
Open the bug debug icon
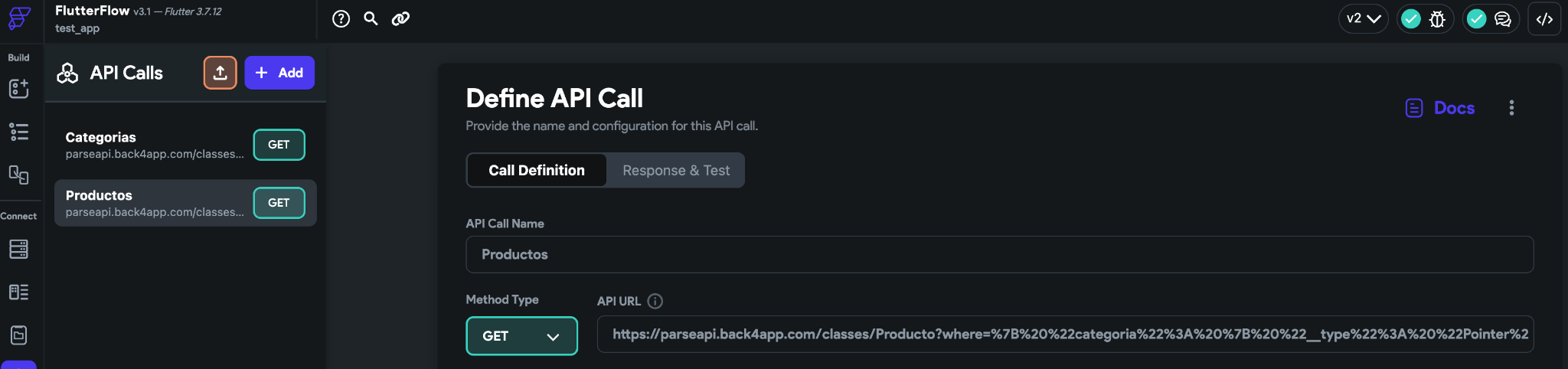tap(1437, 19)
